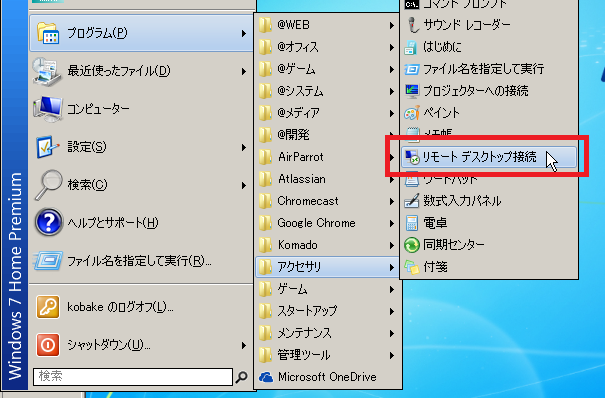This screenshot has width=605, height=398.
Task: Click the プログラム folder icon
Action: pyautogui.click(x=48, y=33)
